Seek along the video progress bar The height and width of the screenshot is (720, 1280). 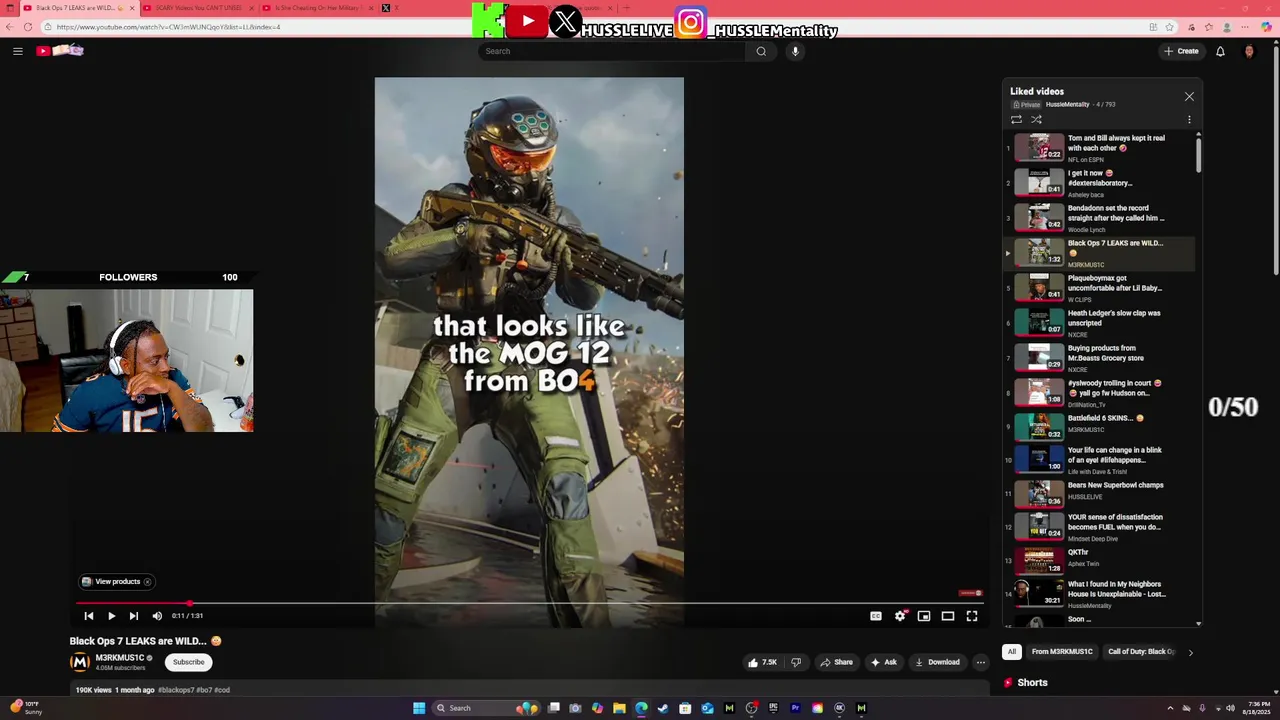click(529, 604)
